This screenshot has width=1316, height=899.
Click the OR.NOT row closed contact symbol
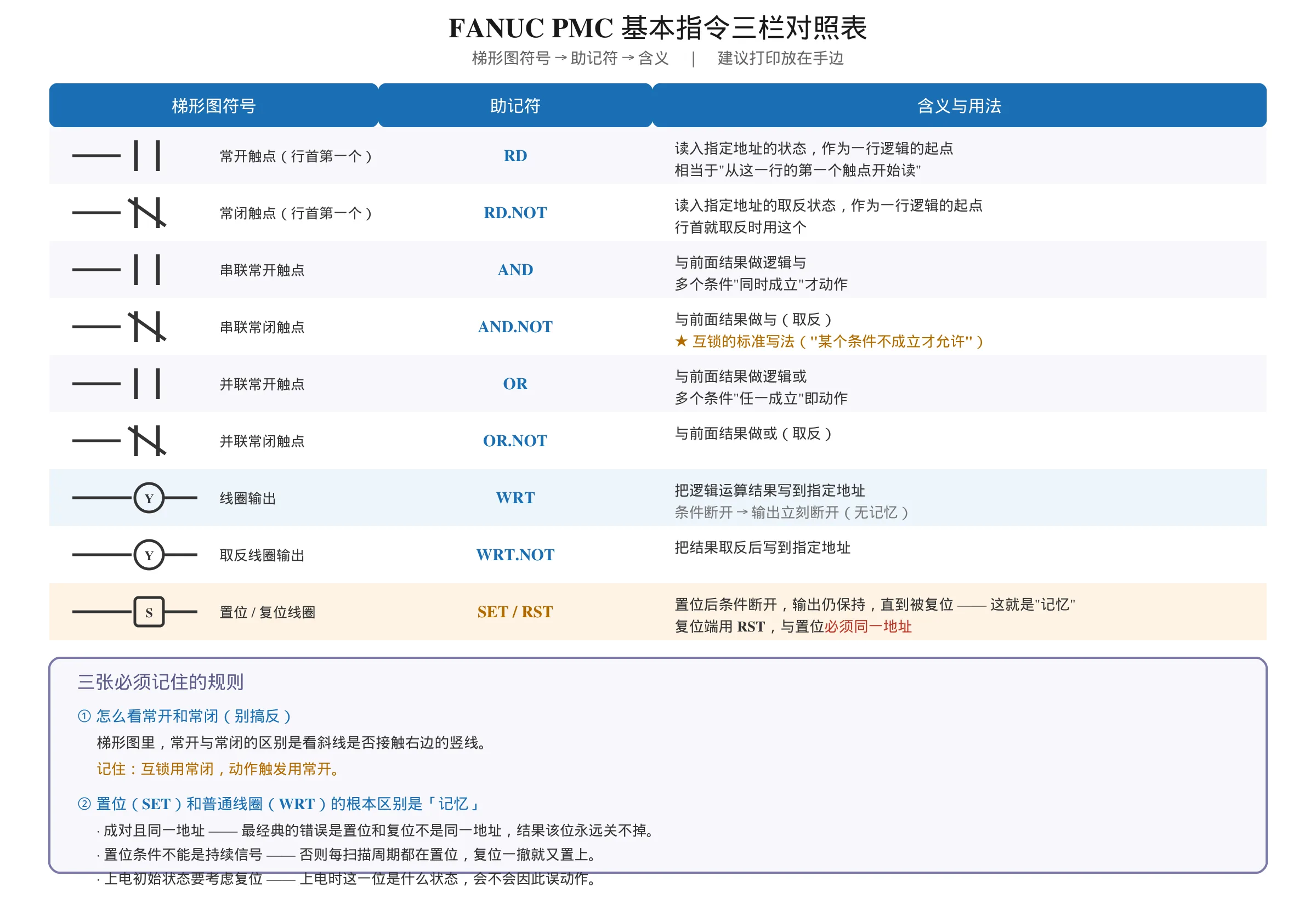[119, 440]
